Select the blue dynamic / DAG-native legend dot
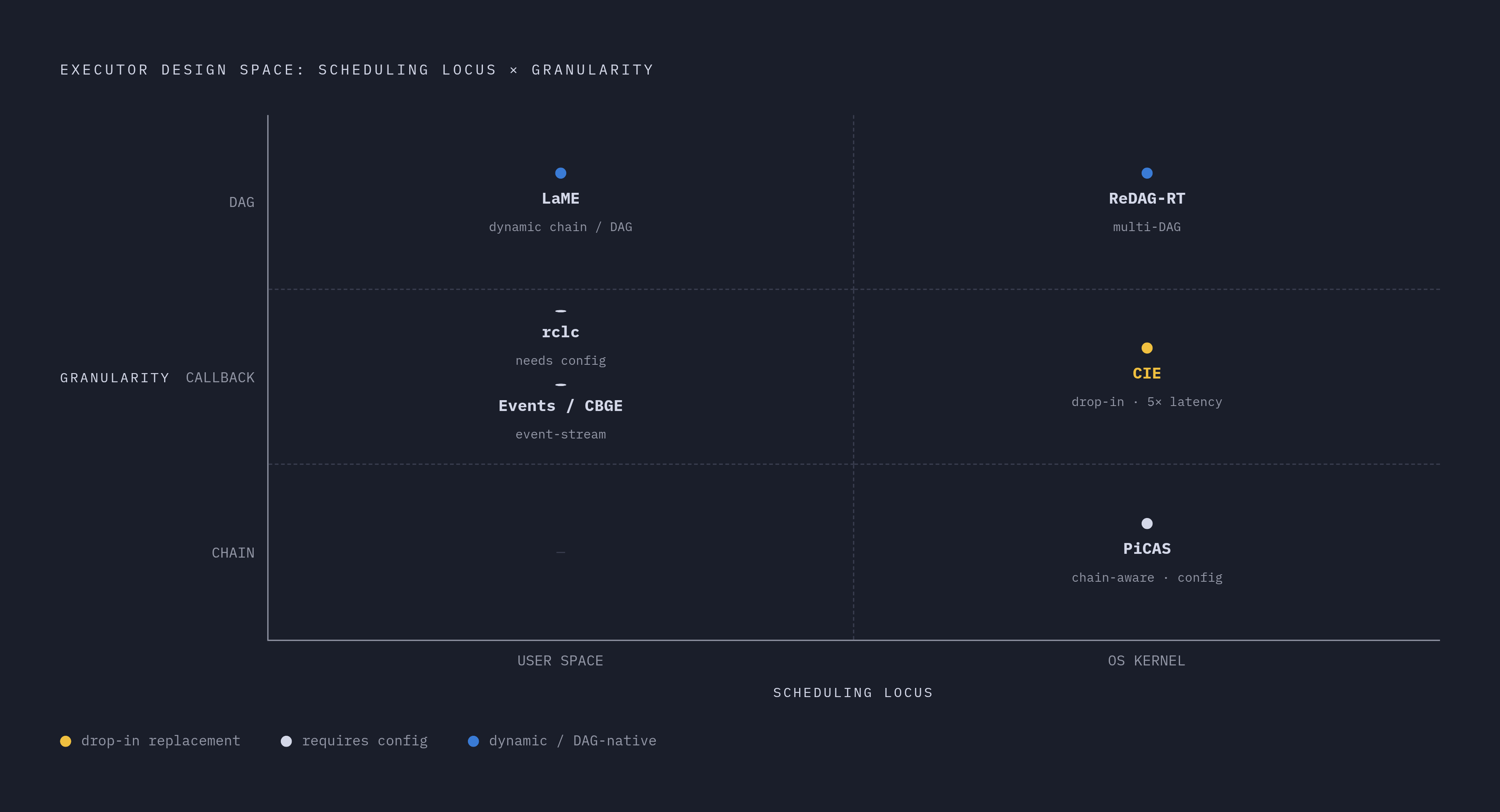This screenshot has height=812, width=1500. 473,741
